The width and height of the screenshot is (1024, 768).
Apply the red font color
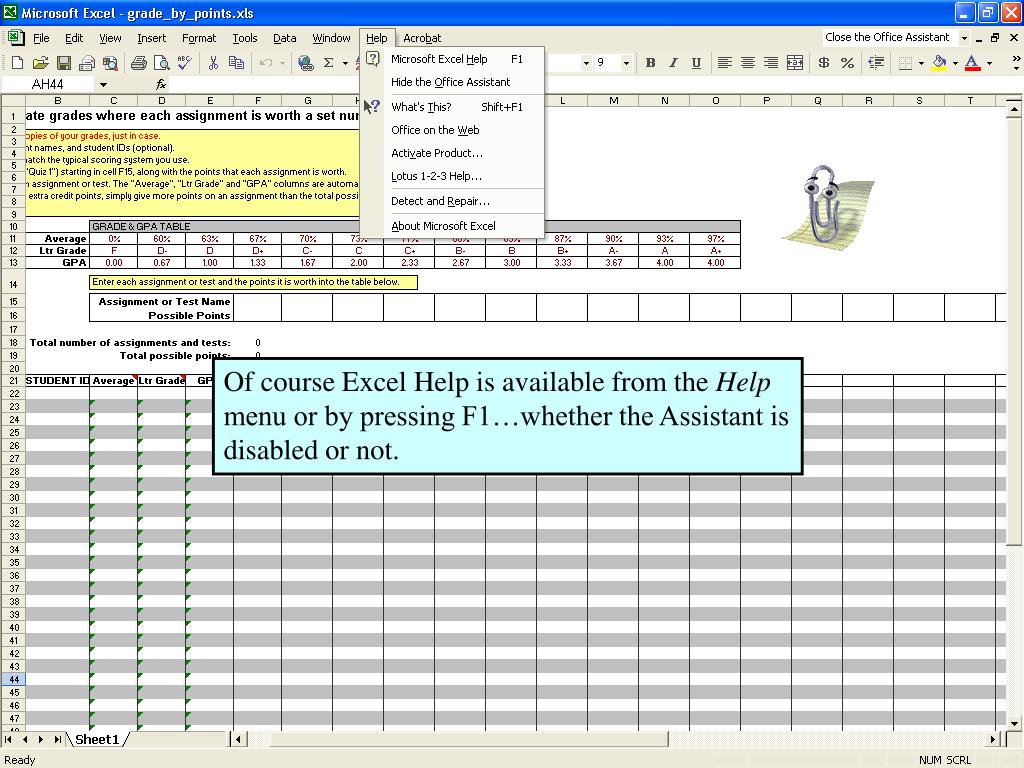972,63
